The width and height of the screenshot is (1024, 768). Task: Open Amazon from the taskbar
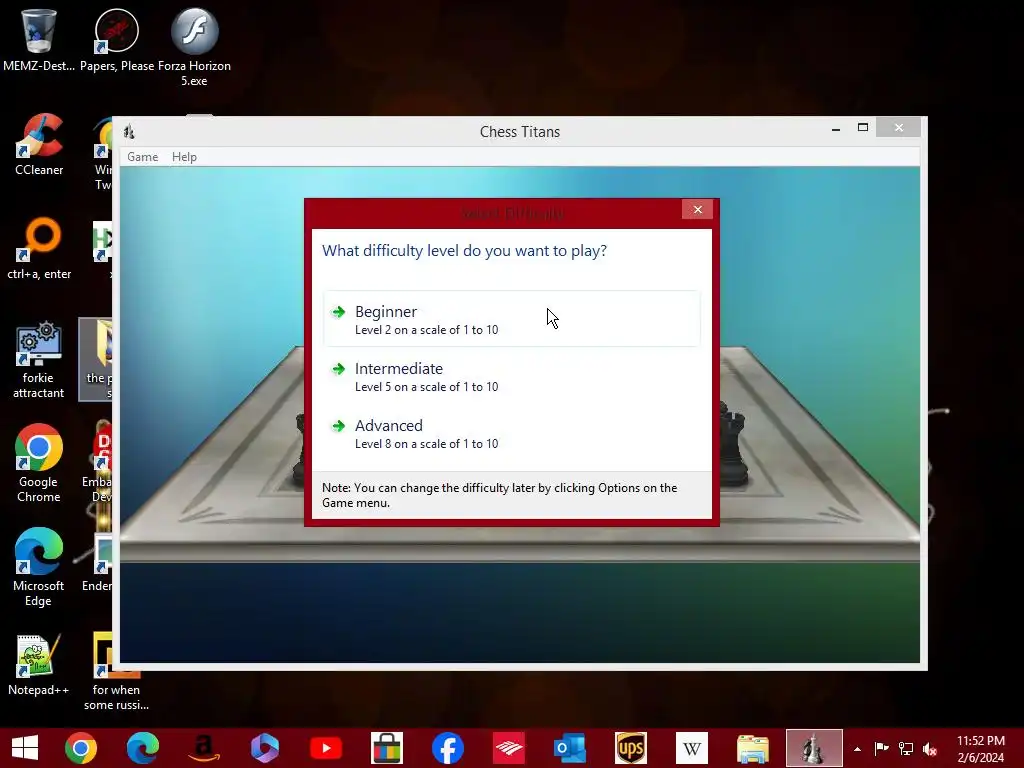[204, 748]
